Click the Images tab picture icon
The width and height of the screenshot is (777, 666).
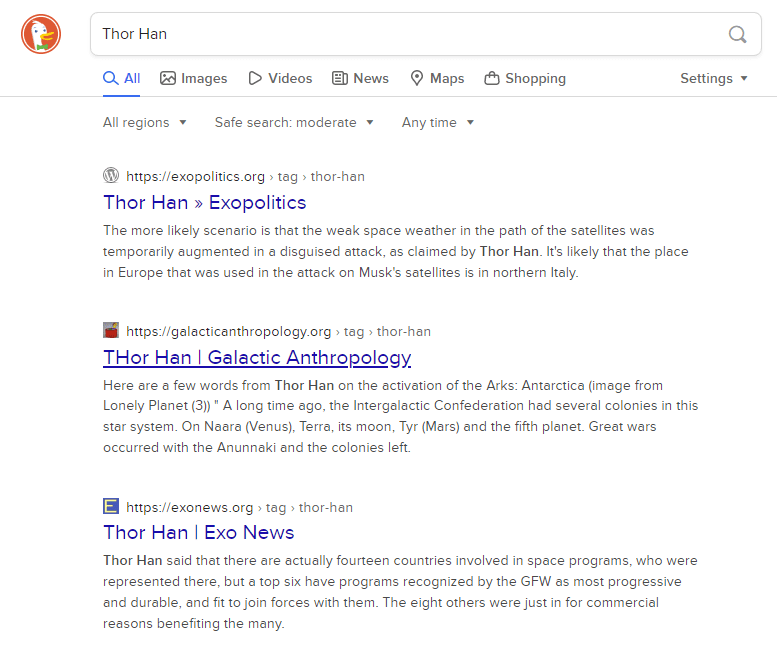(x=168, y=78)
